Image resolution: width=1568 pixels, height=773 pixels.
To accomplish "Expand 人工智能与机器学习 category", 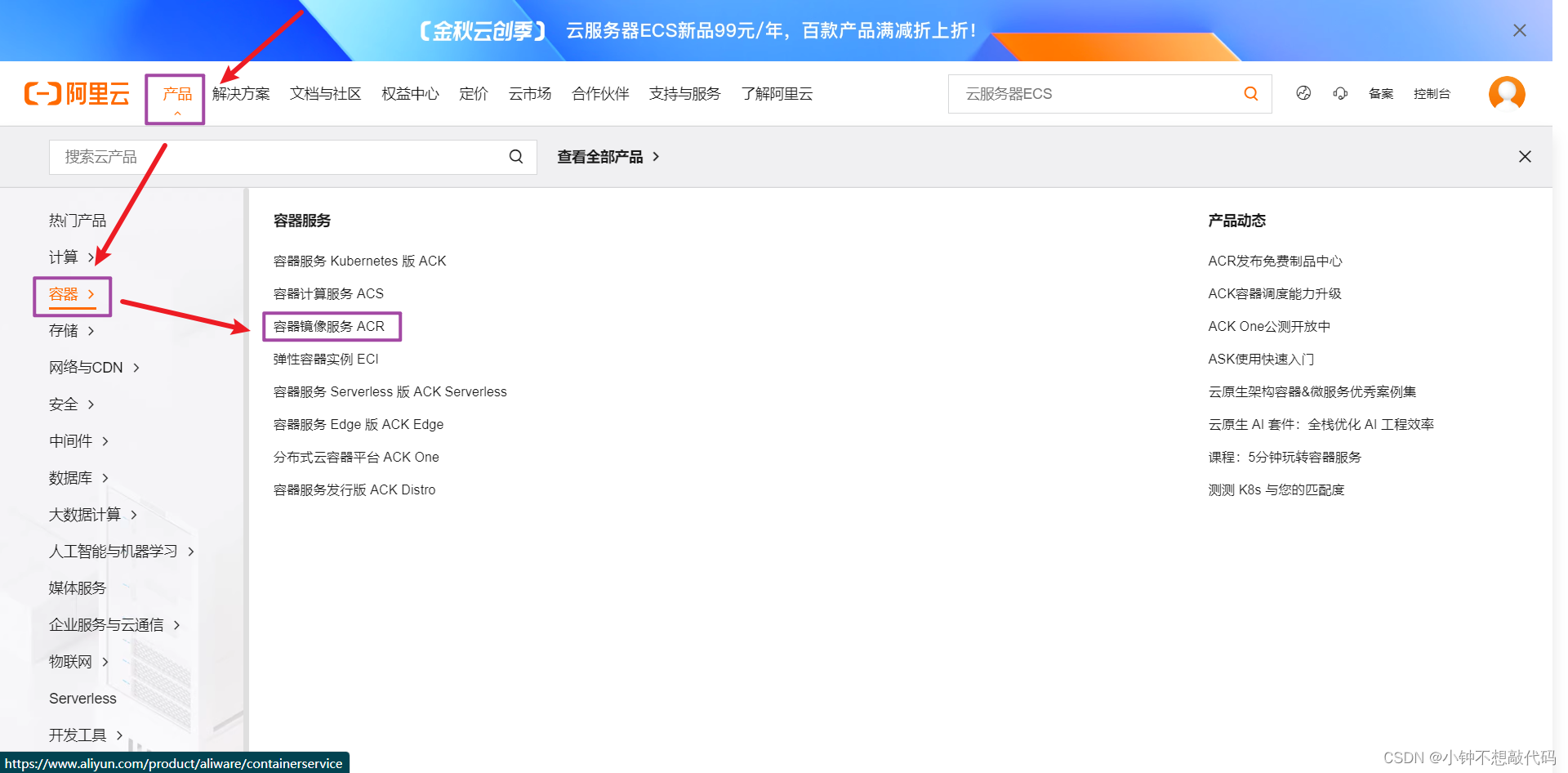I will [122, 552].
